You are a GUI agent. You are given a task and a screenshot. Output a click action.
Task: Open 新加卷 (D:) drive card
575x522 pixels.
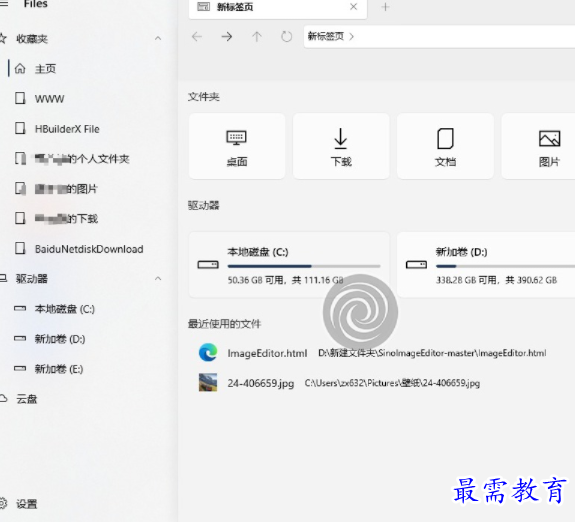tap(486, 265)
